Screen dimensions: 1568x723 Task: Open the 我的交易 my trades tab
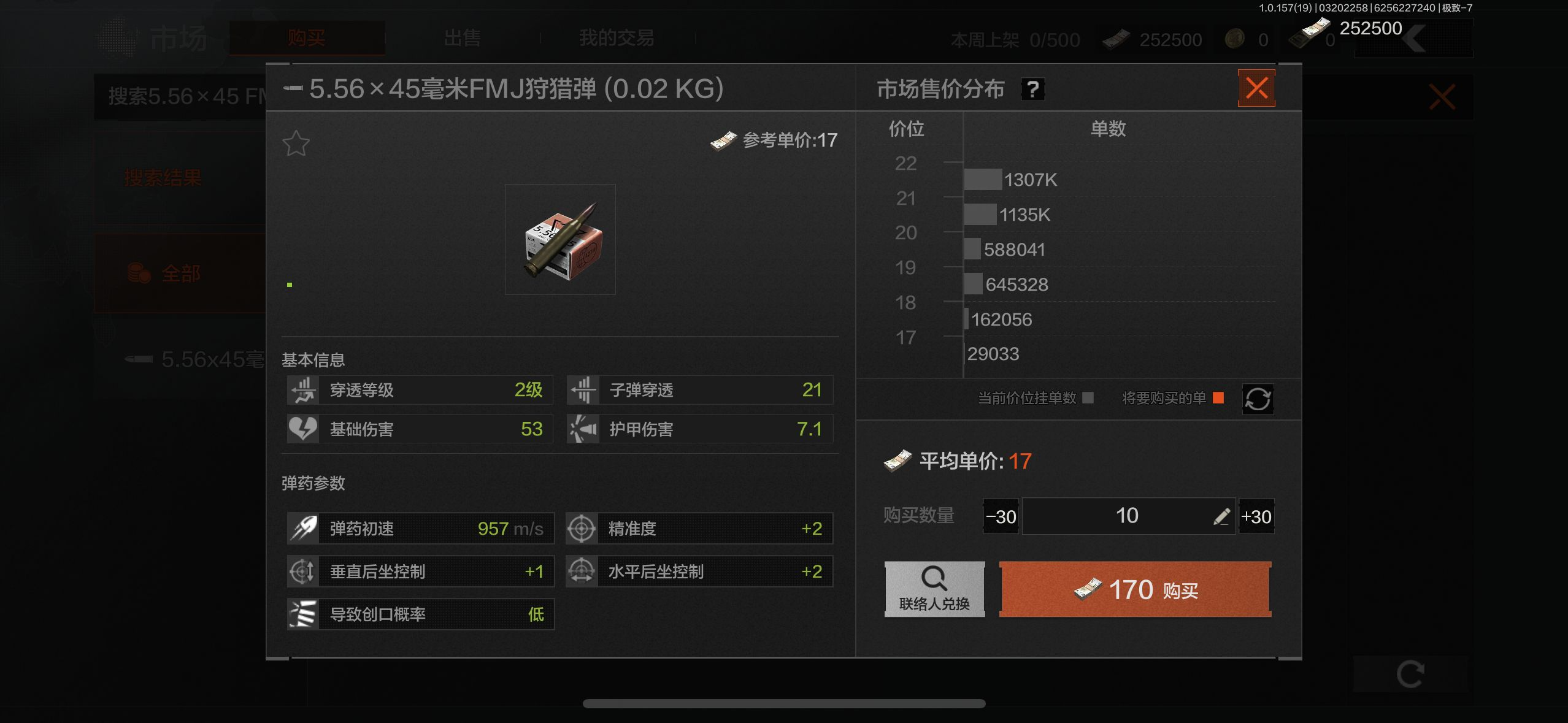(617, 38)
